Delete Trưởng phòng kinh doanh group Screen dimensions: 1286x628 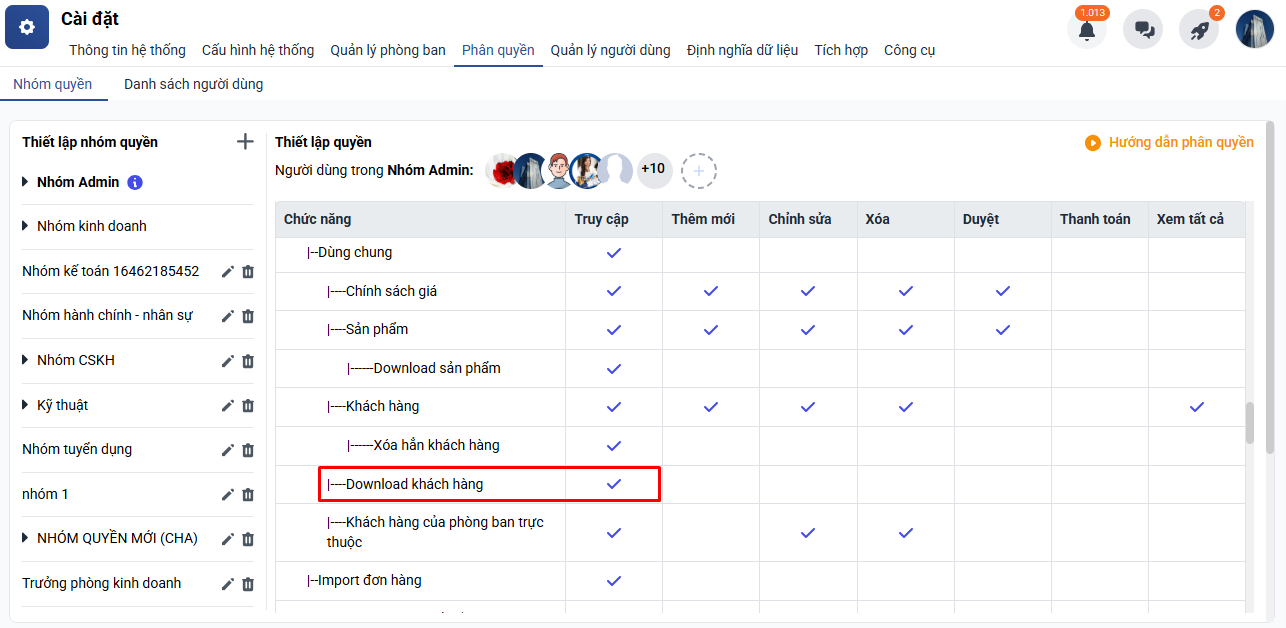point(248,584)
